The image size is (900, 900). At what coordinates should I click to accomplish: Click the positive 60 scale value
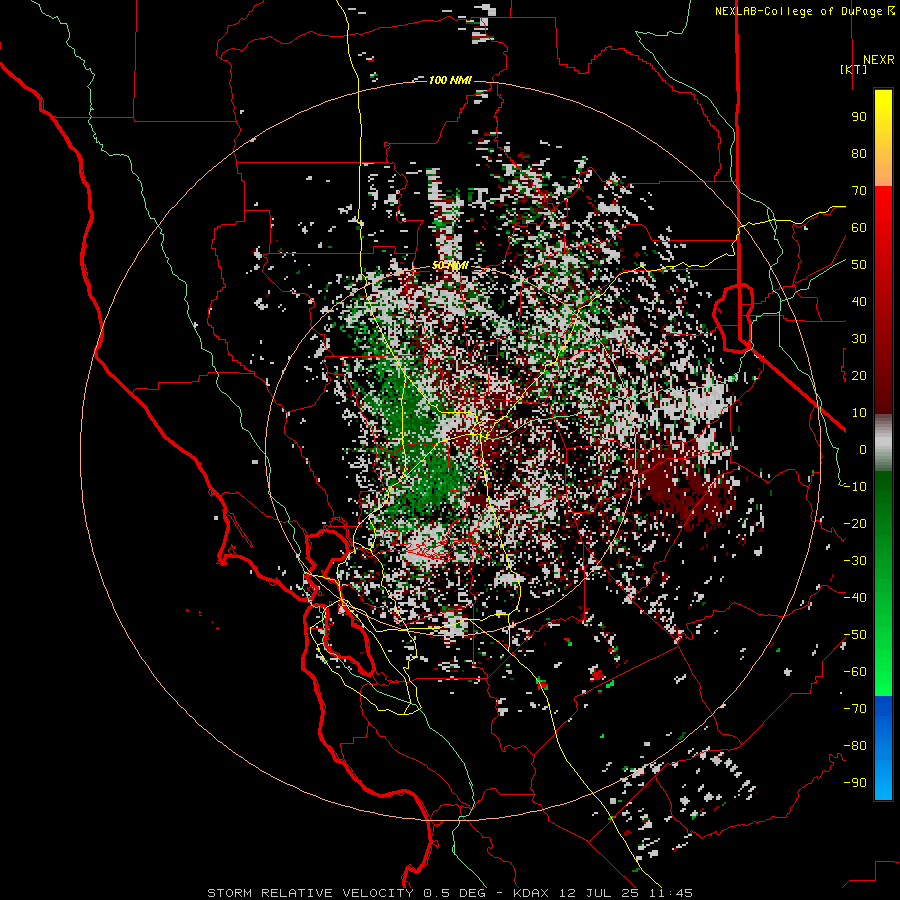(859, 227)
